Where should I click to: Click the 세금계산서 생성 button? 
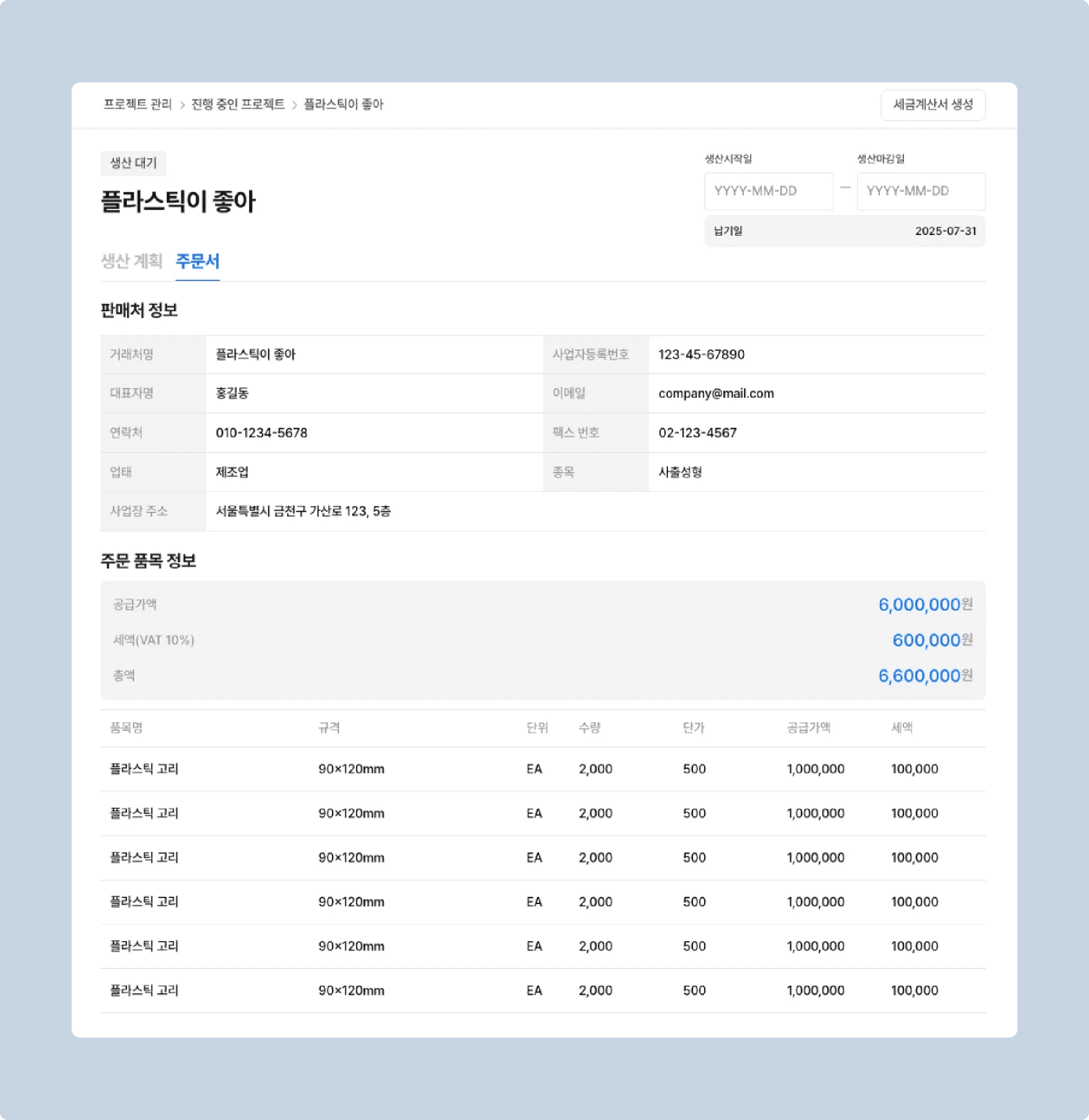point(932,105)
